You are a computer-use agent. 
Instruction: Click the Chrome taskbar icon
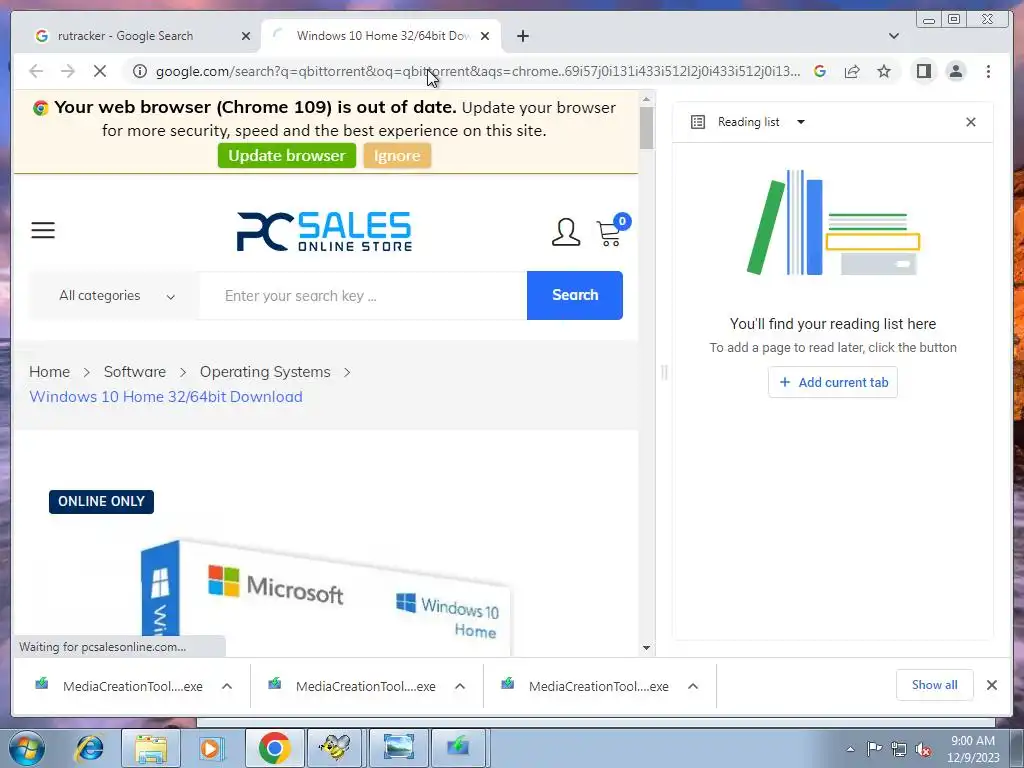click(274, 748)
